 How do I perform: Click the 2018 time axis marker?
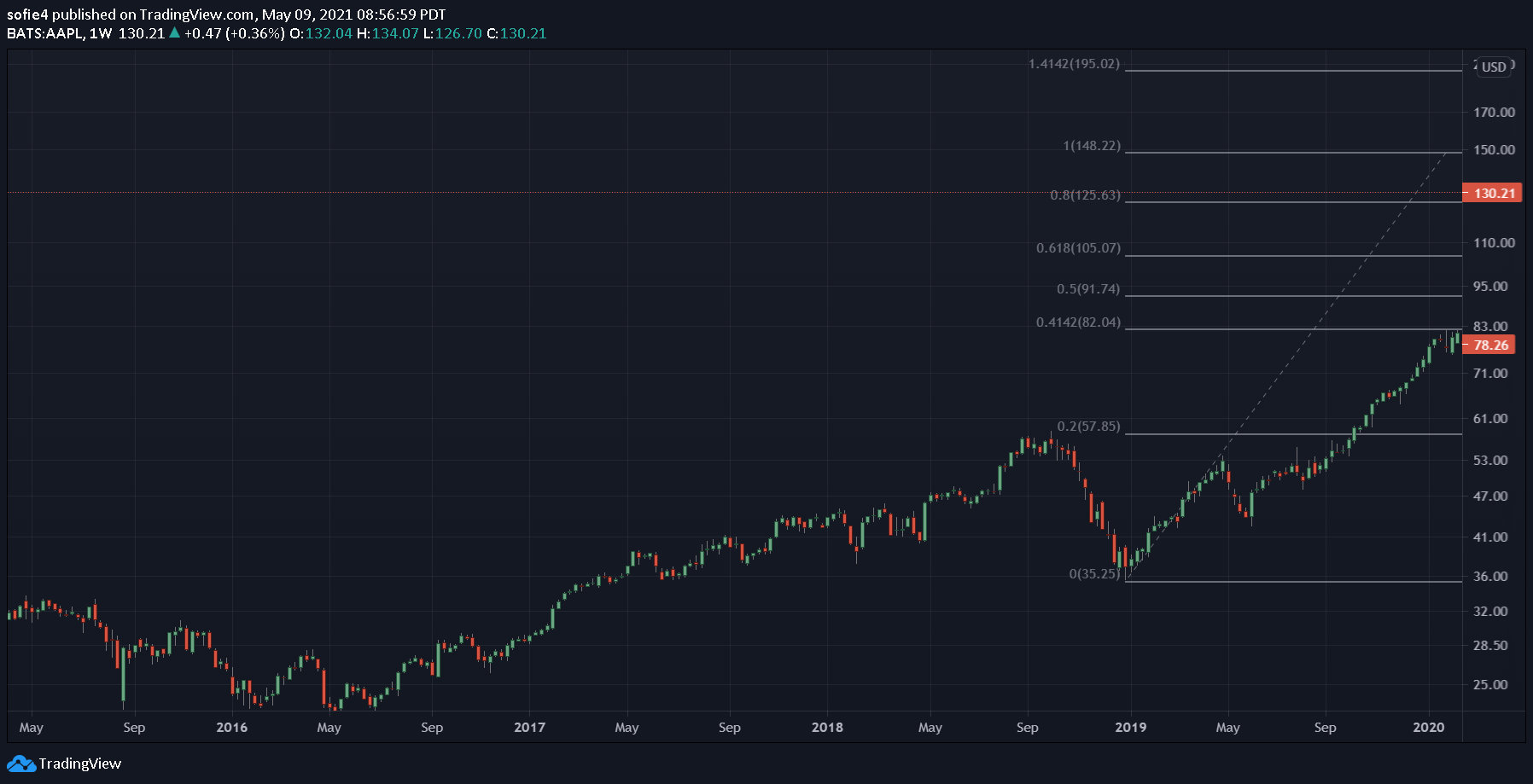coord(827,727)
